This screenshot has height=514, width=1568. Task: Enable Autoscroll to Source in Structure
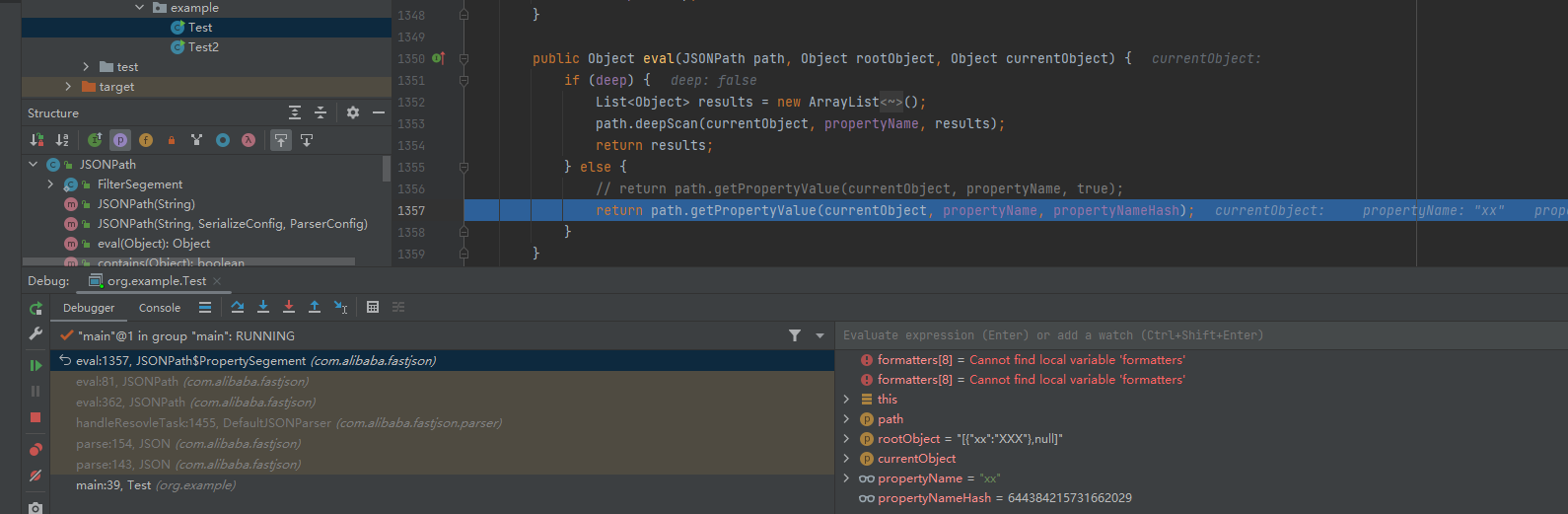pyautogui.click(x=281, y=140)
